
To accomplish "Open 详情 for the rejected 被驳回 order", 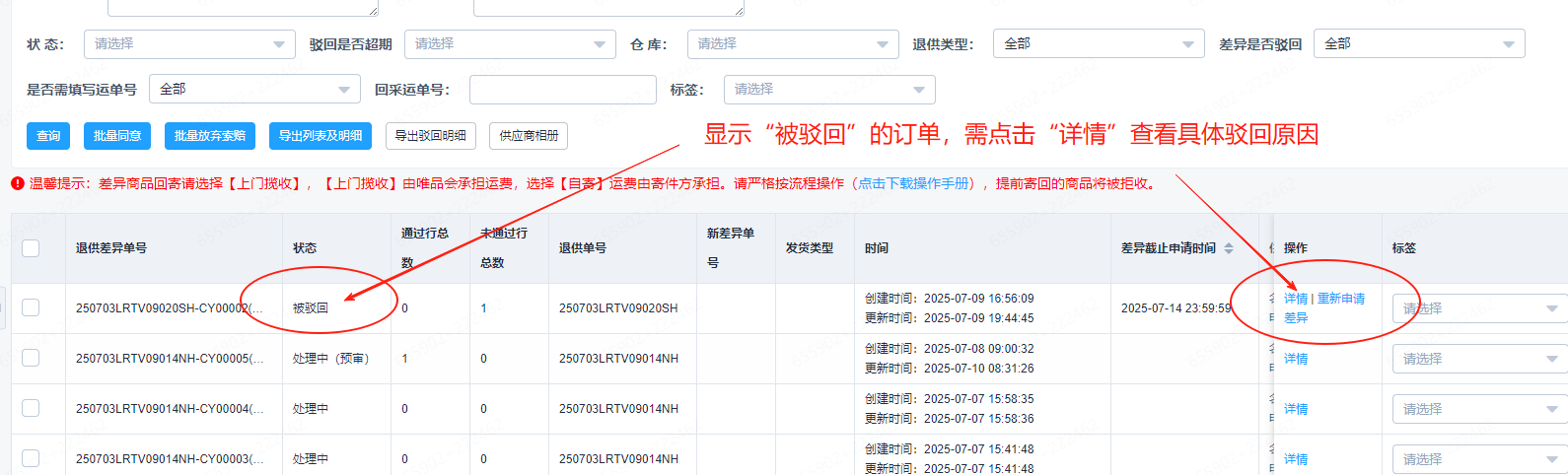I will 1295,299.
